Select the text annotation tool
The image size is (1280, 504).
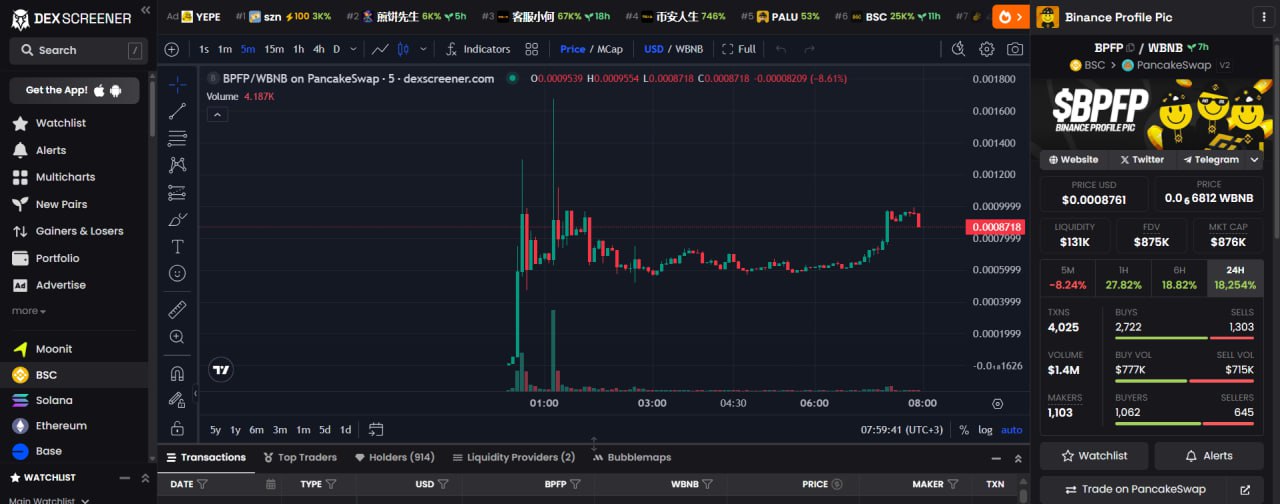pos(177,246)
